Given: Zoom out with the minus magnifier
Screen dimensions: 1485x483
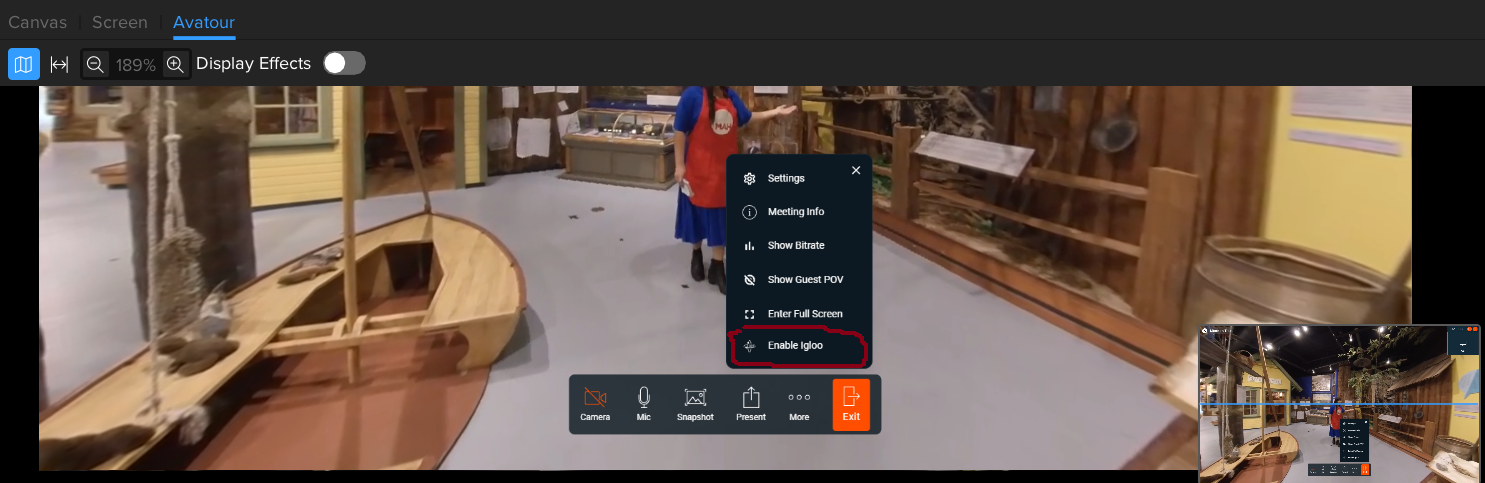Looking at the screenshot, I should [x=95, y=64].
